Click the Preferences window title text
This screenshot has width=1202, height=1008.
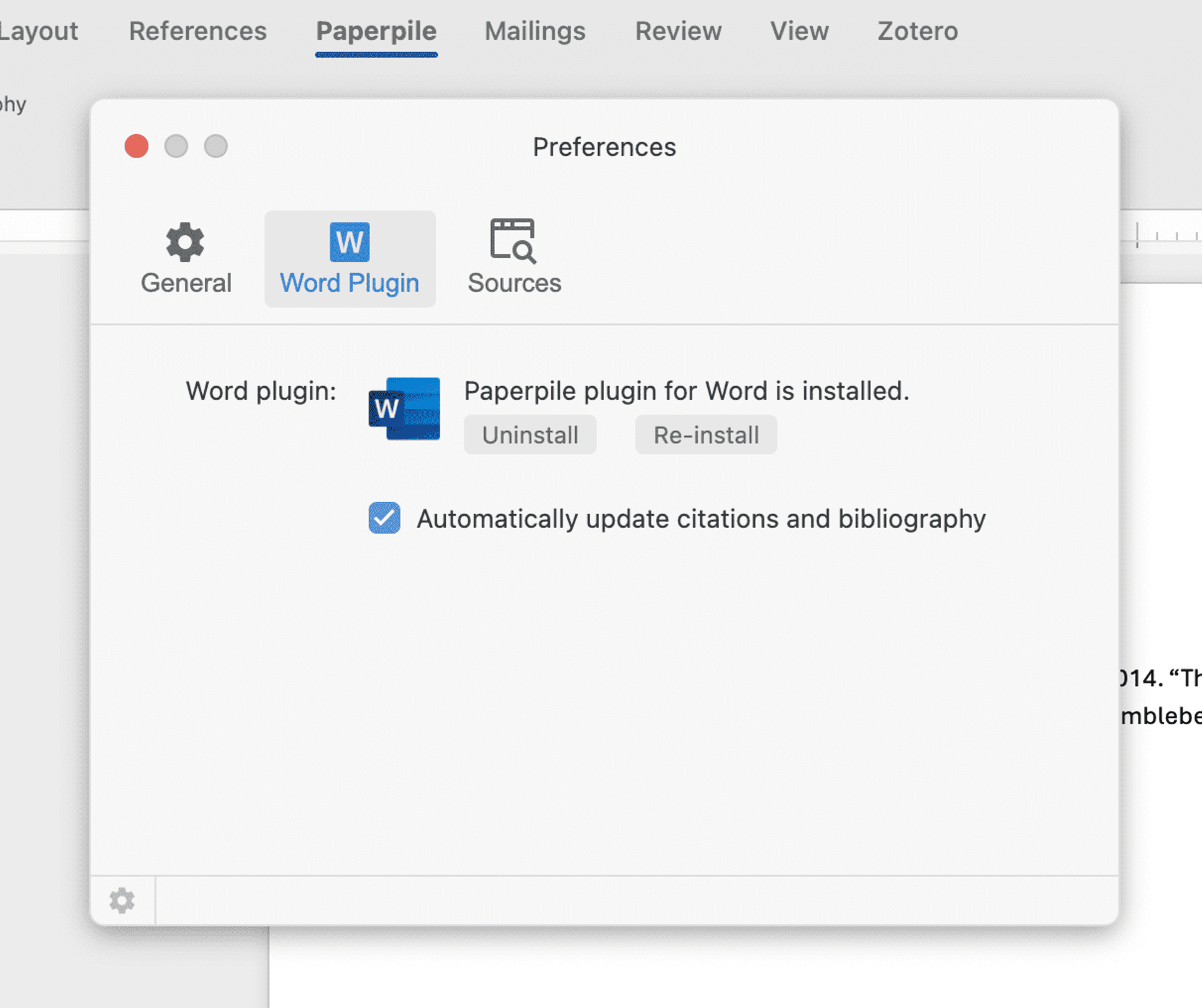[603, 147]
